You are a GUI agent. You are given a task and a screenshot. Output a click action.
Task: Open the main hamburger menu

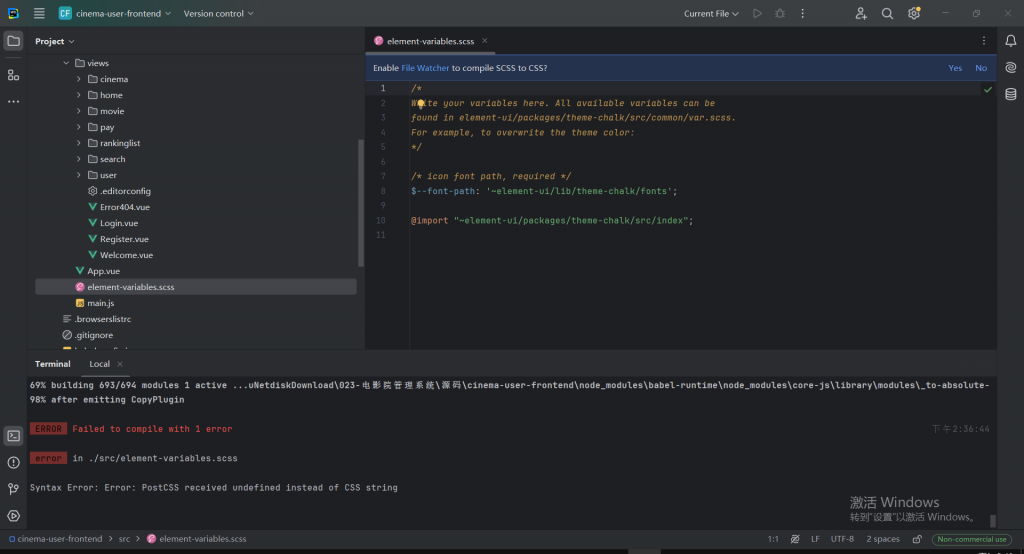(39, 13)
